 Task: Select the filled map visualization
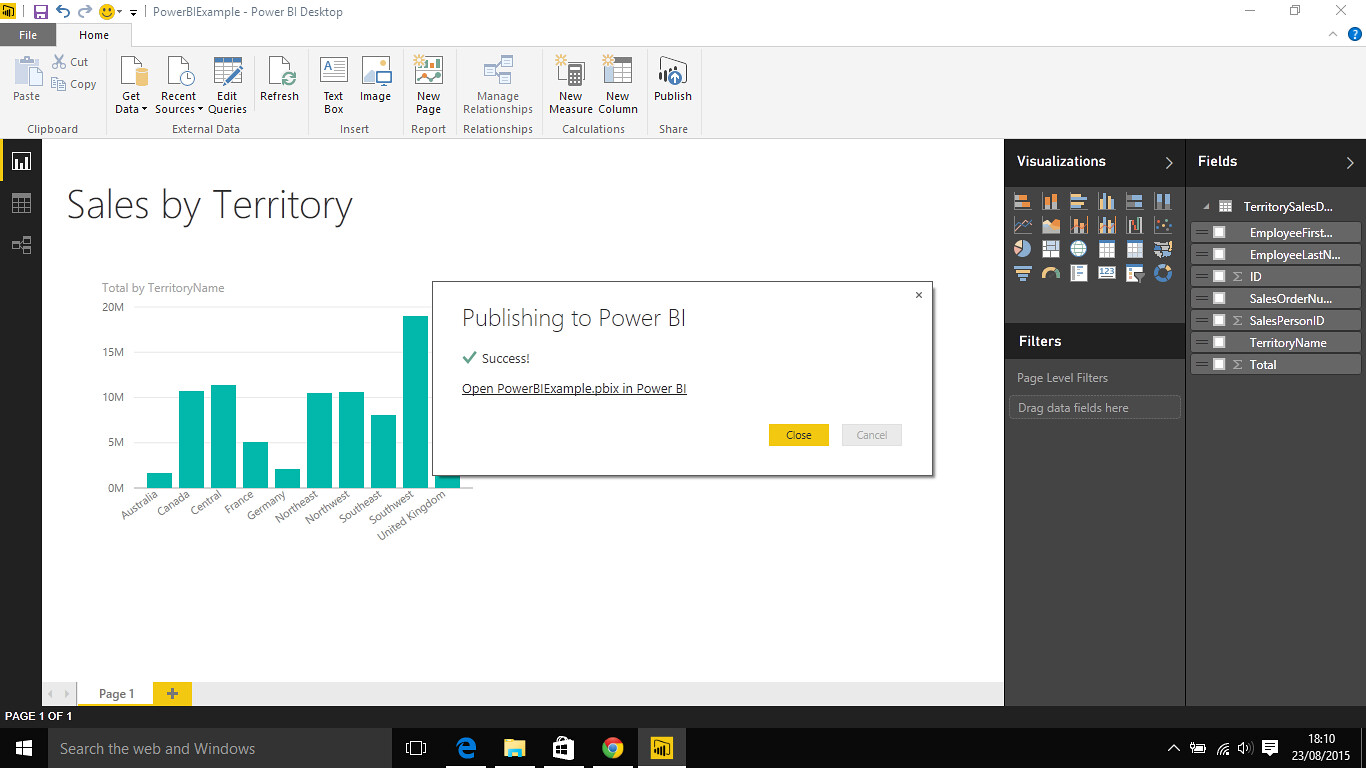click(1162, 248)
